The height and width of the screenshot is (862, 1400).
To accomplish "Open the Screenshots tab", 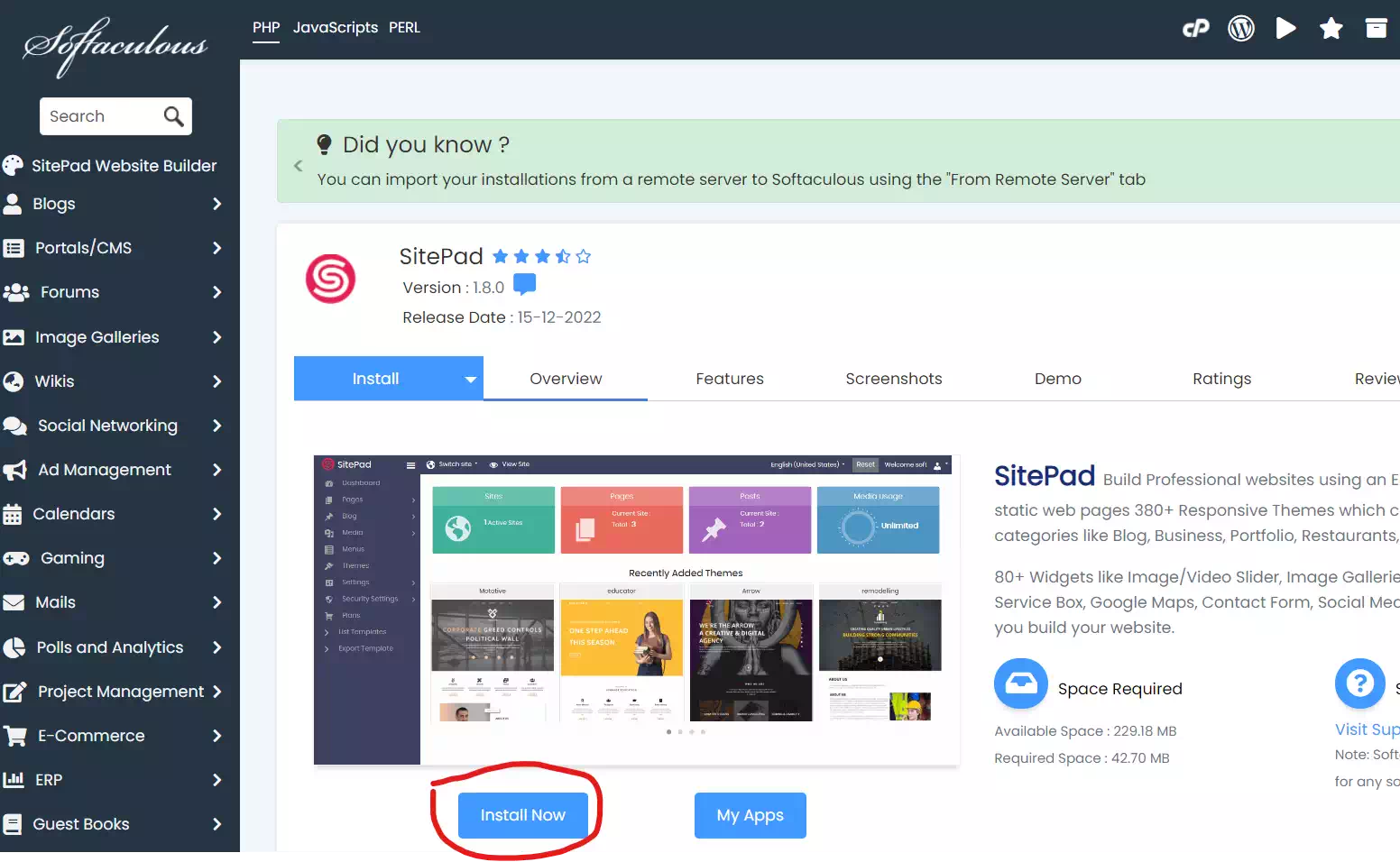I will [x=894, y=379].
